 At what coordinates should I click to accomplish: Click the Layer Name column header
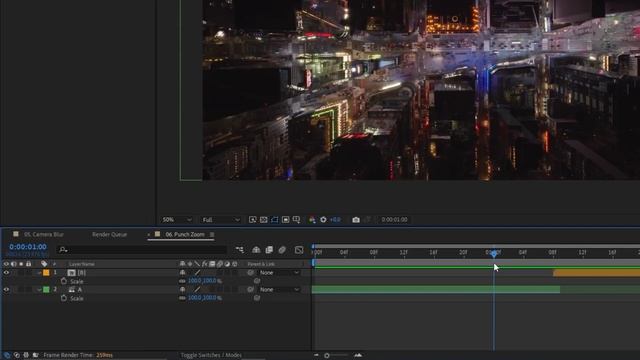point(82,264)
